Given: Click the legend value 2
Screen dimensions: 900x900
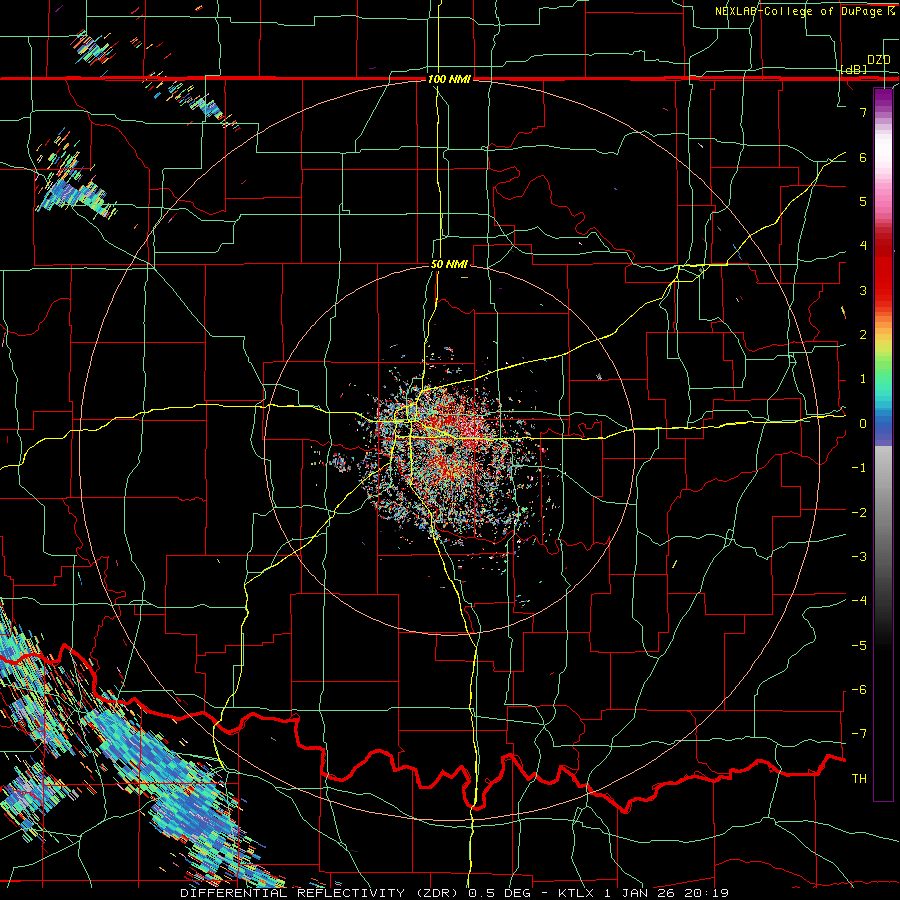Looking at the screenshot, I should [x=863, y=335].
